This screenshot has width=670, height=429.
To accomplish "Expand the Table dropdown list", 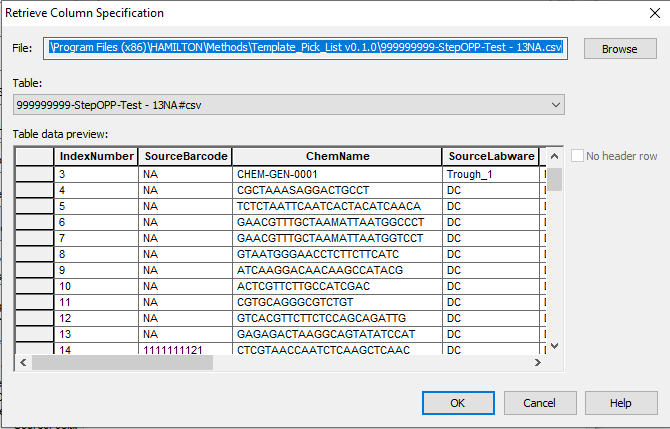I will click(556, 104).
